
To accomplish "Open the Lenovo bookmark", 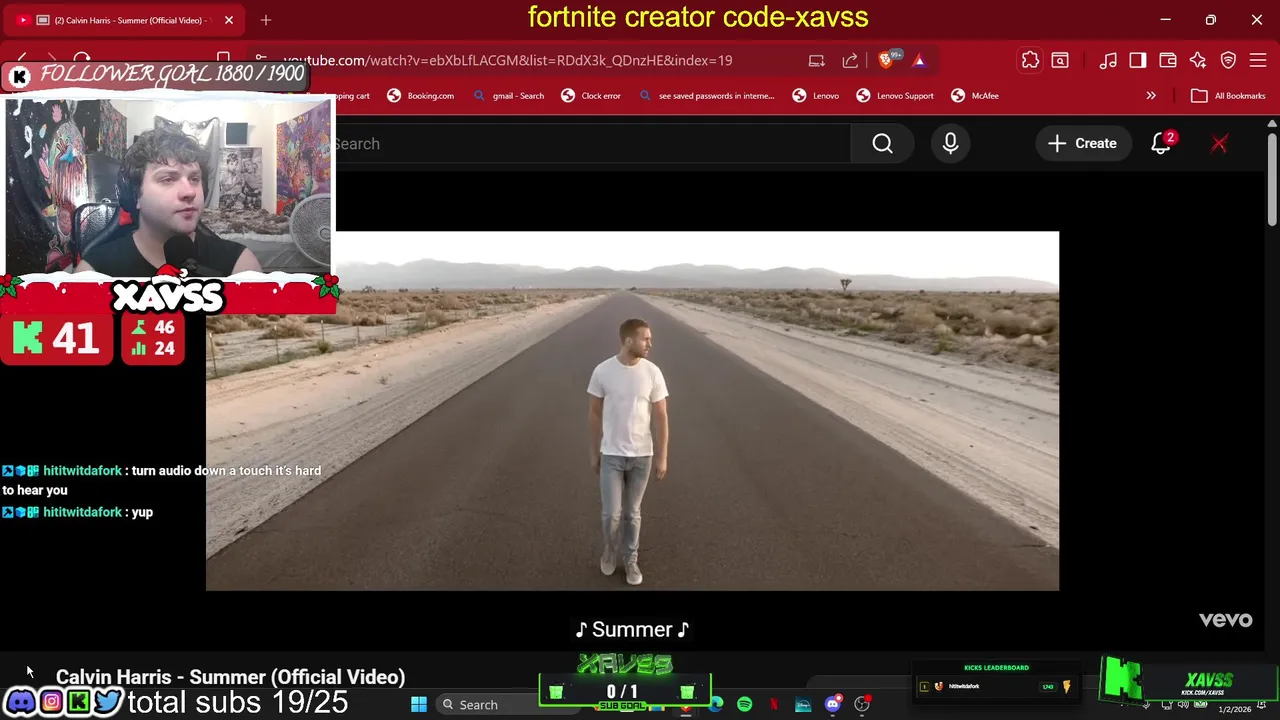I will [x=816, y=96].
